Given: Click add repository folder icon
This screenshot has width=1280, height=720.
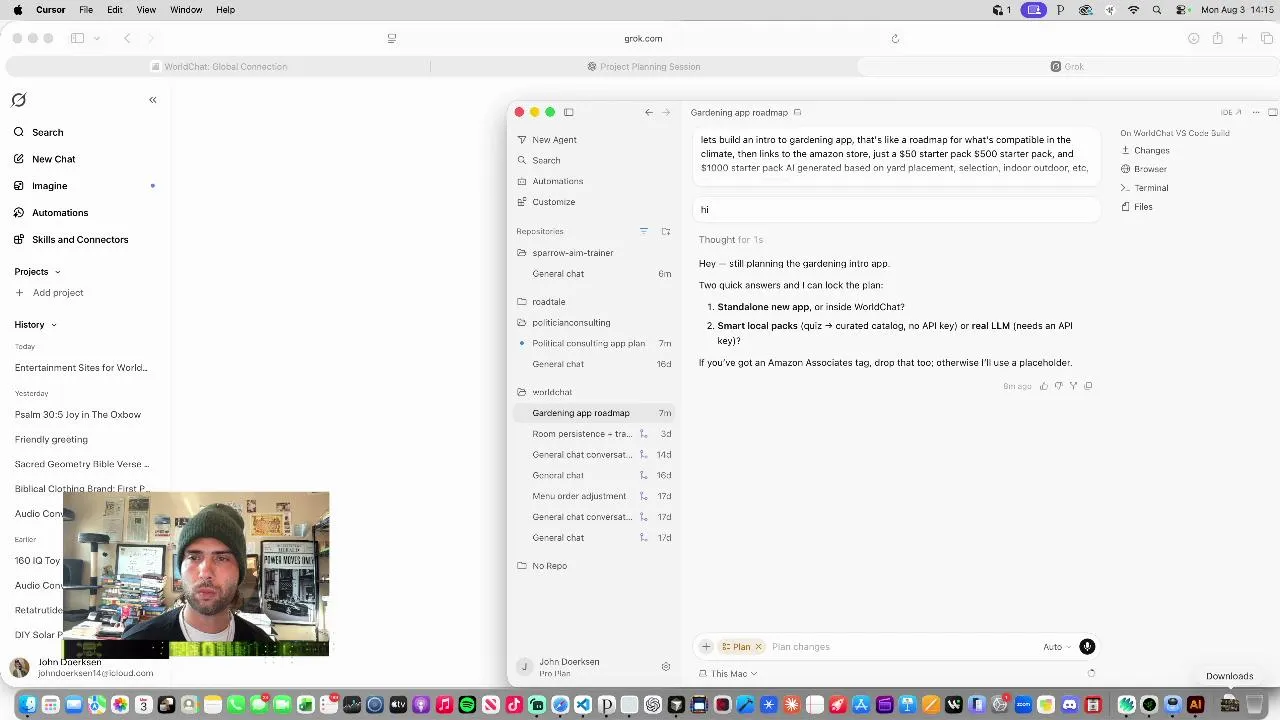Looking at the screenshot, I should pos(666,231).
